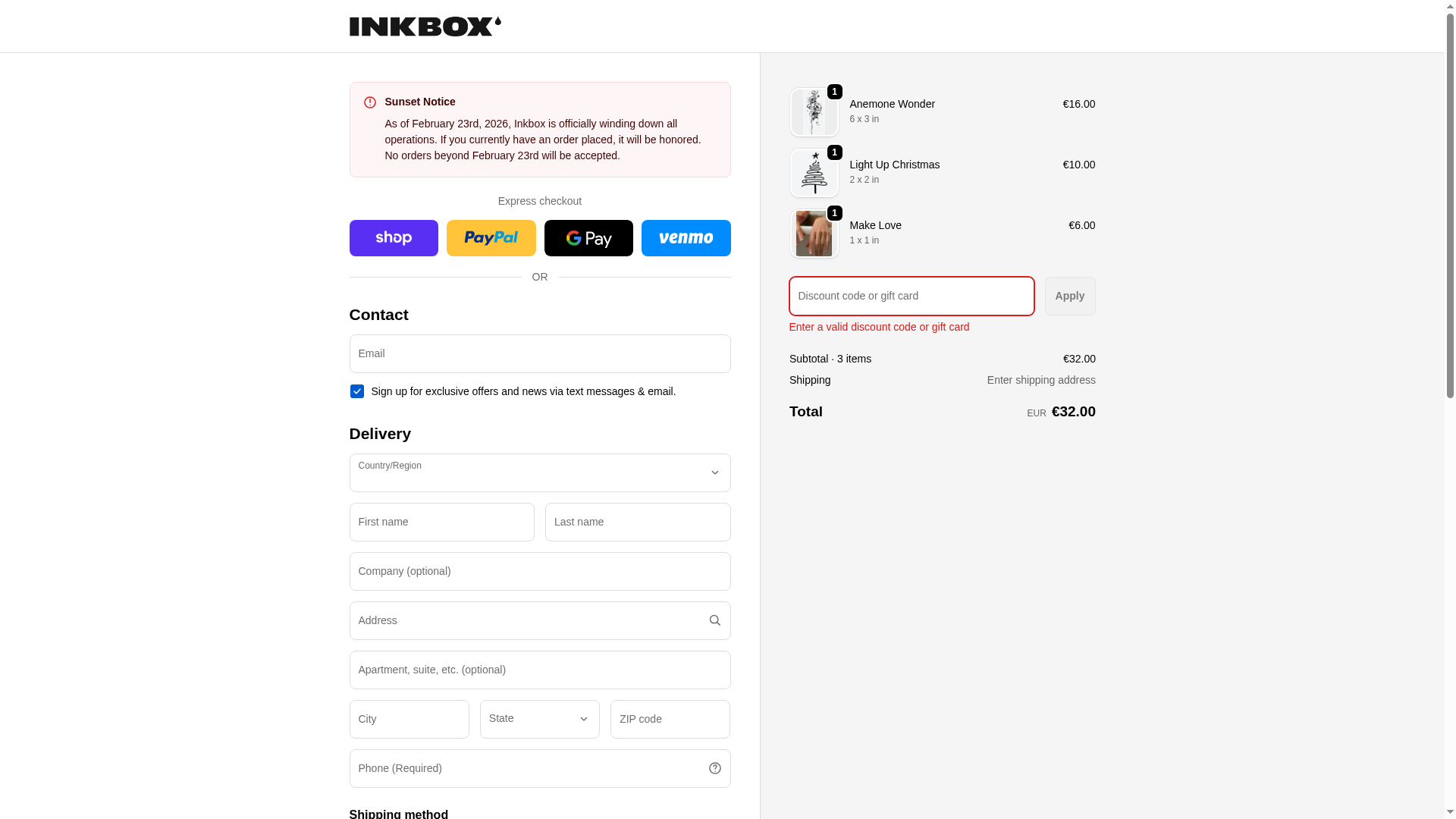This screenshot has height=819, width=1456.
Task: Click into the Email field
Action: point(539,353)
